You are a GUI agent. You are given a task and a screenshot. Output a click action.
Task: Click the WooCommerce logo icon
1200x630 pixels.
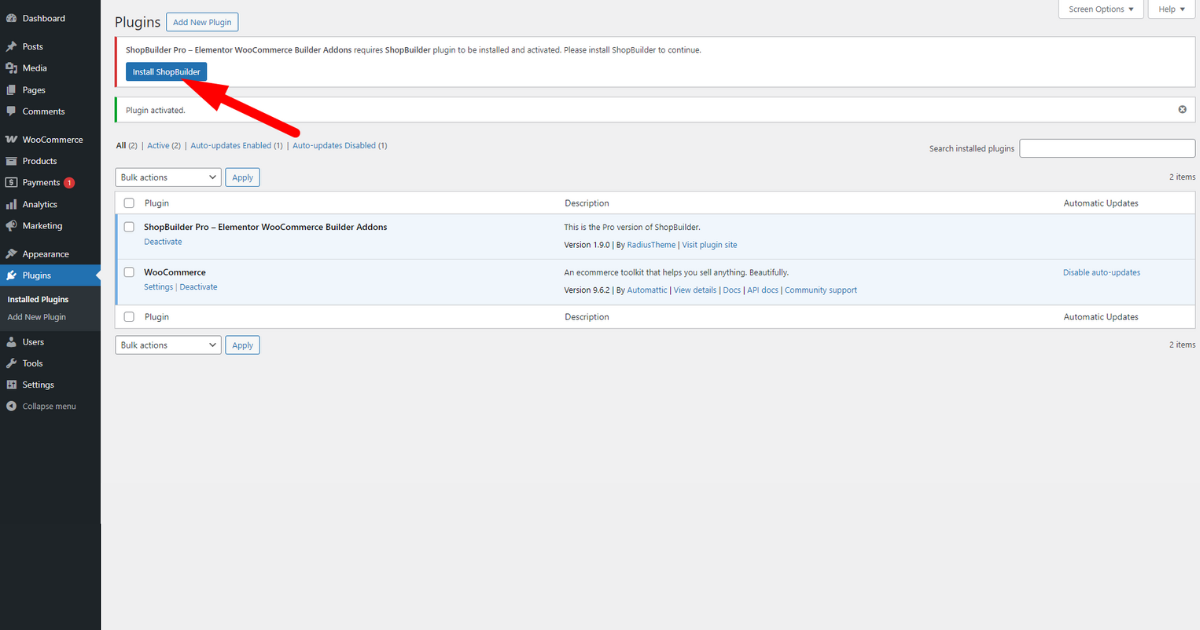(11, 139)
